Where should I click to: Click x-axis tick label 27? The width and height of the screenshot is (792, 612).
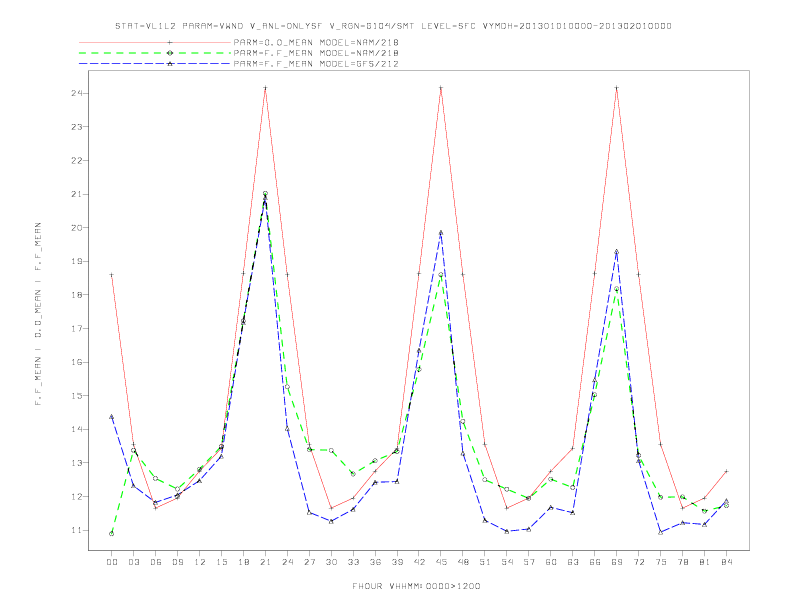pyautogui.click(x=309, y=562)
